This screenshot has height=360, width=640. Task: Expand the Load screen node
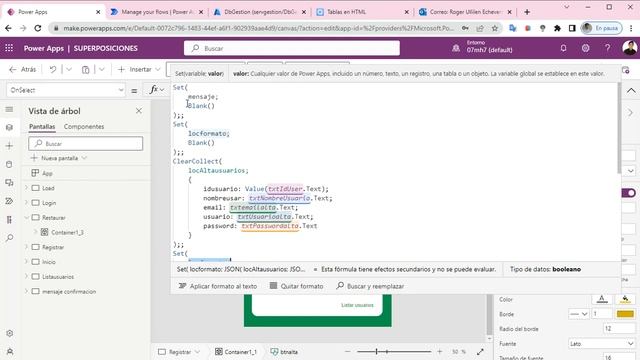27,188
